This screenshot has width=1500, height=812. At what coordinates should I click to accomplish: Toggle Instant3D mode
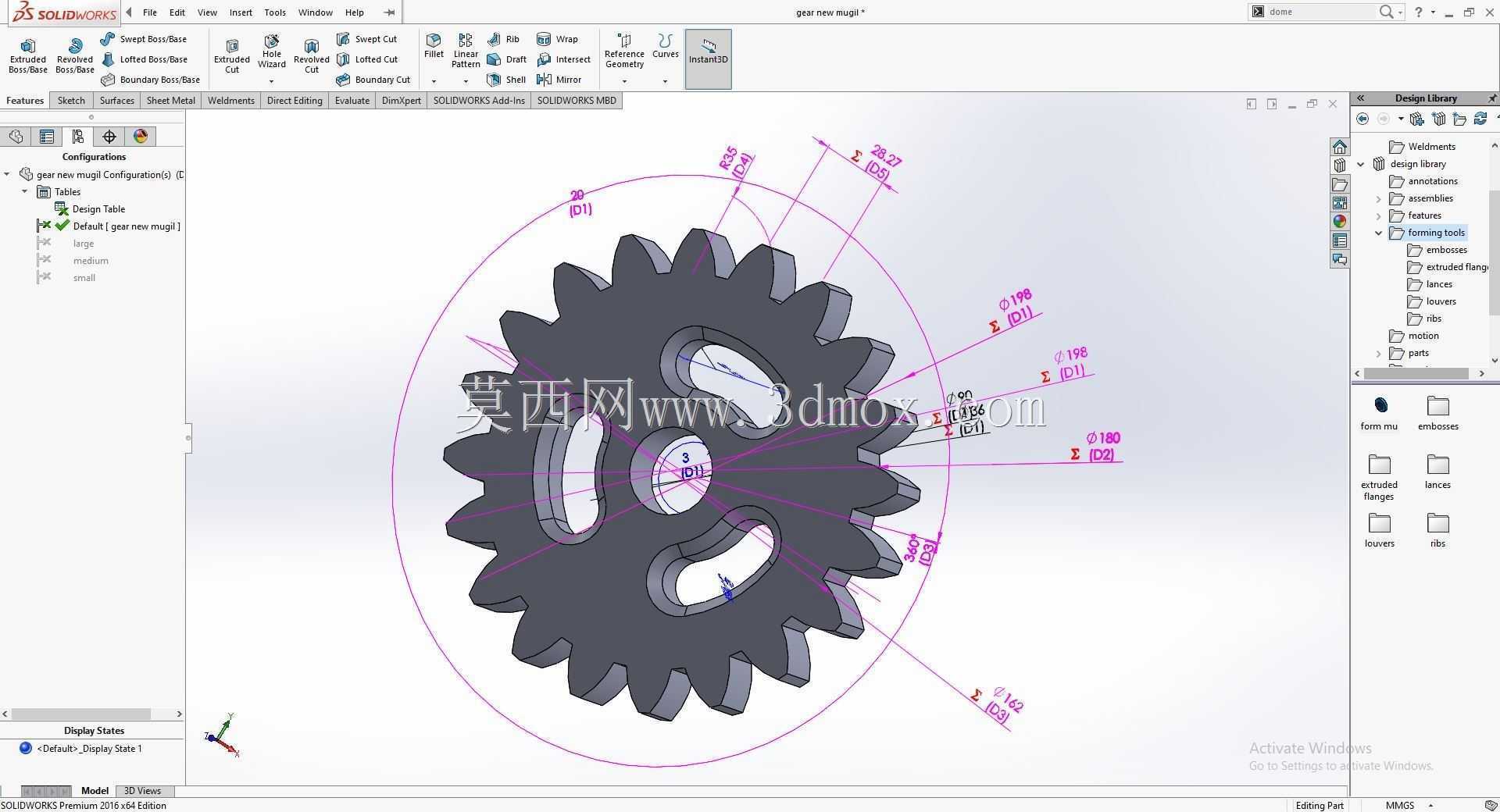coord(708,59)
